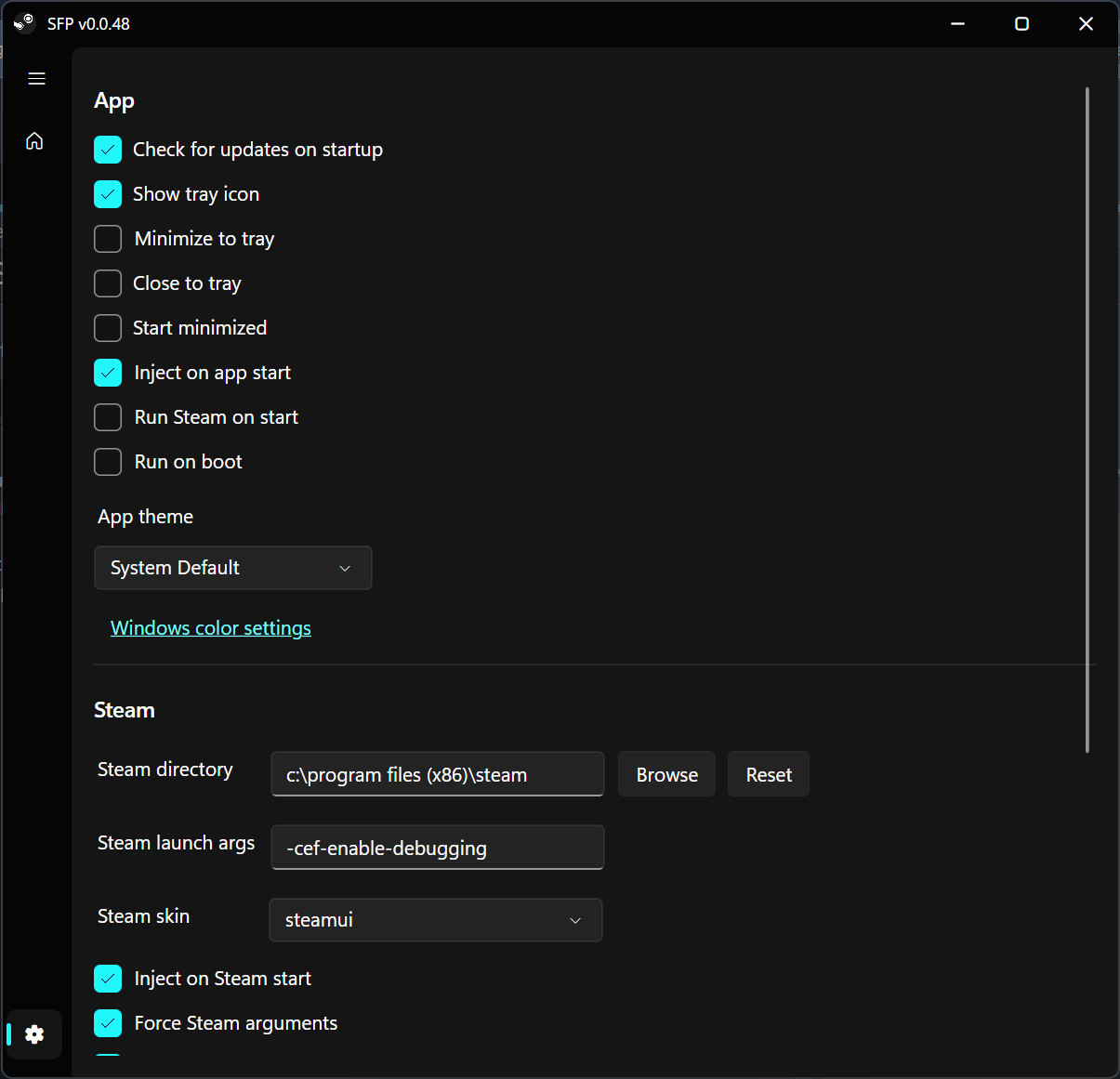Click the vertical settings scrollbar
Viewport: 1120px width, 1079px height.
(1087, 418)
